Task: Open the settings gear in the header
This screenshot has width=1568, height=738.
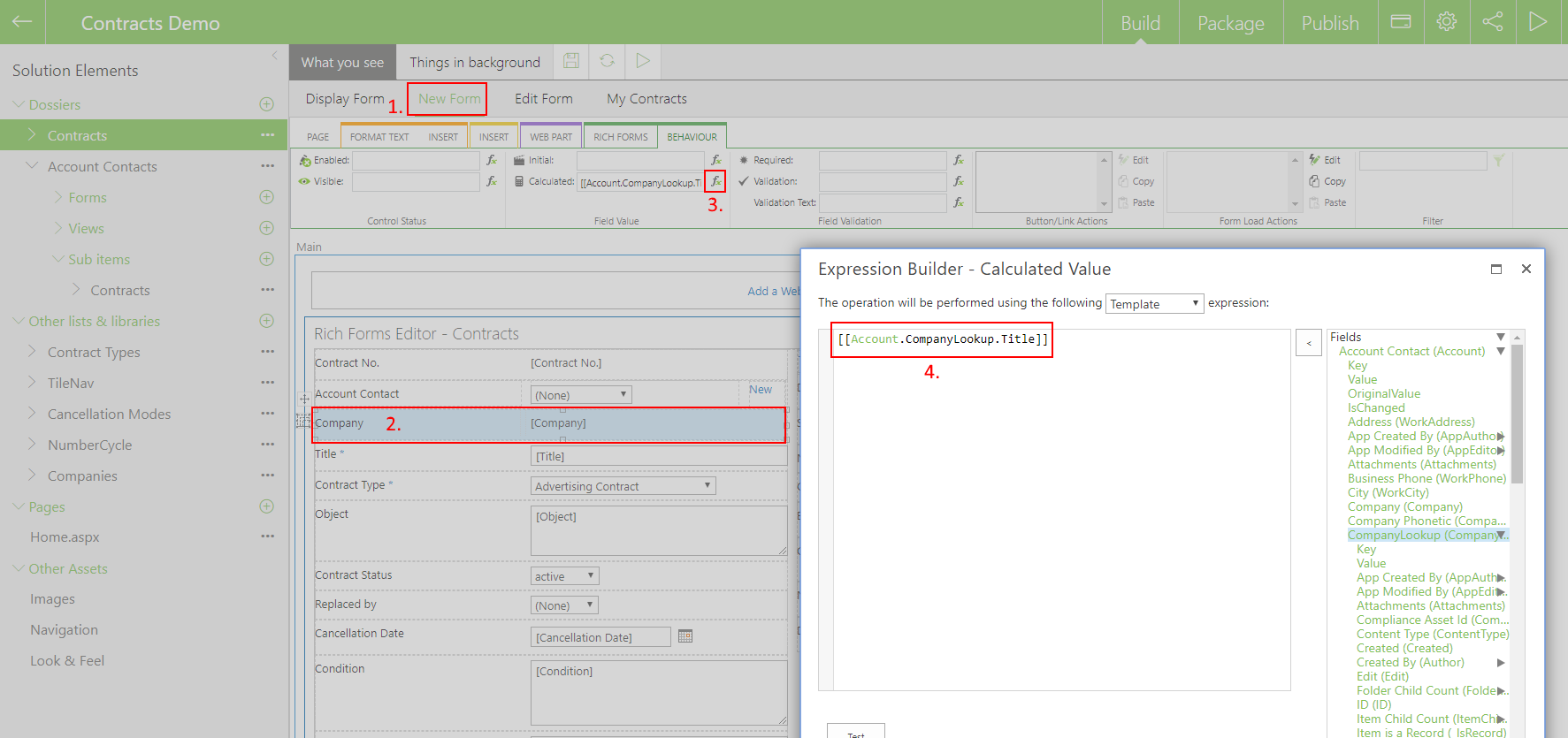Action: coord(1447,22)
